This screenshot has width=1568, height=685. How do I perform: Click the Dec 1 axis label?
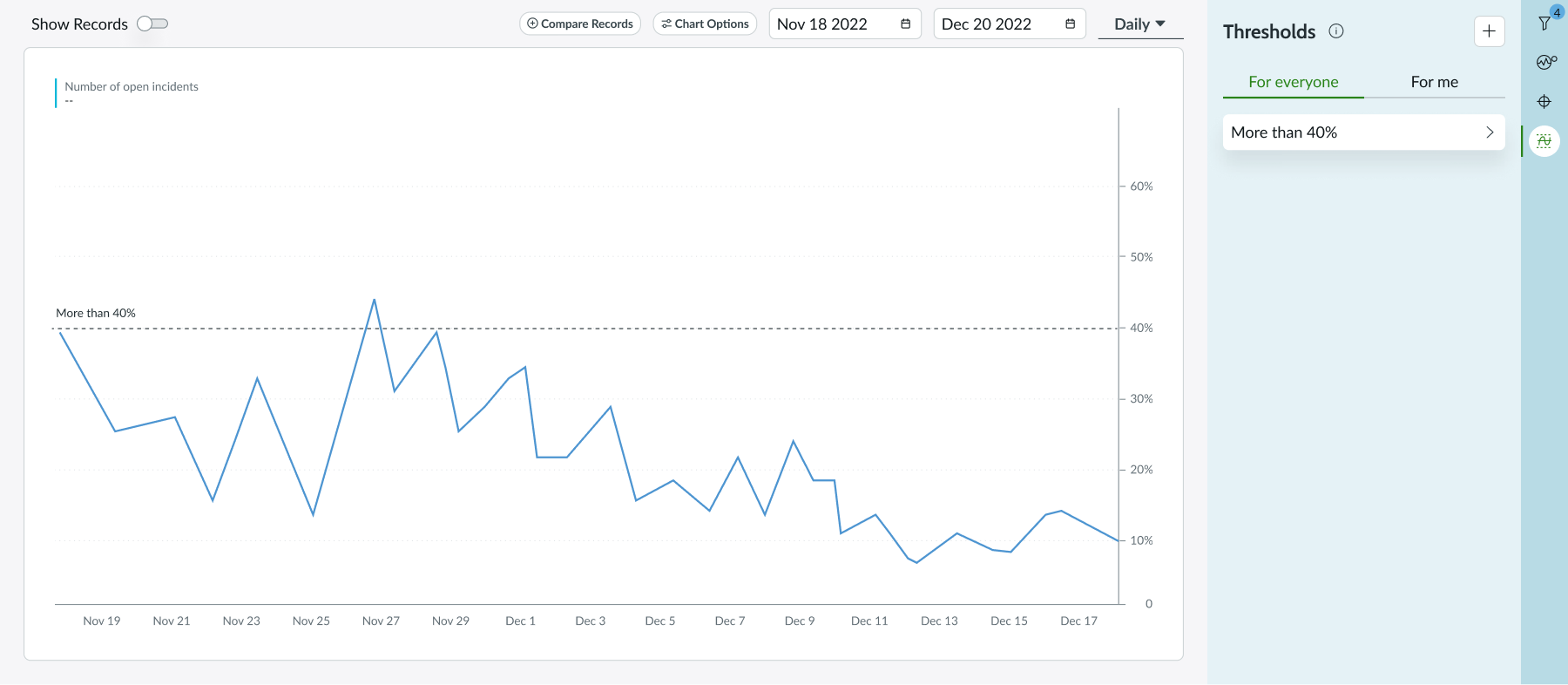point(520,621)
